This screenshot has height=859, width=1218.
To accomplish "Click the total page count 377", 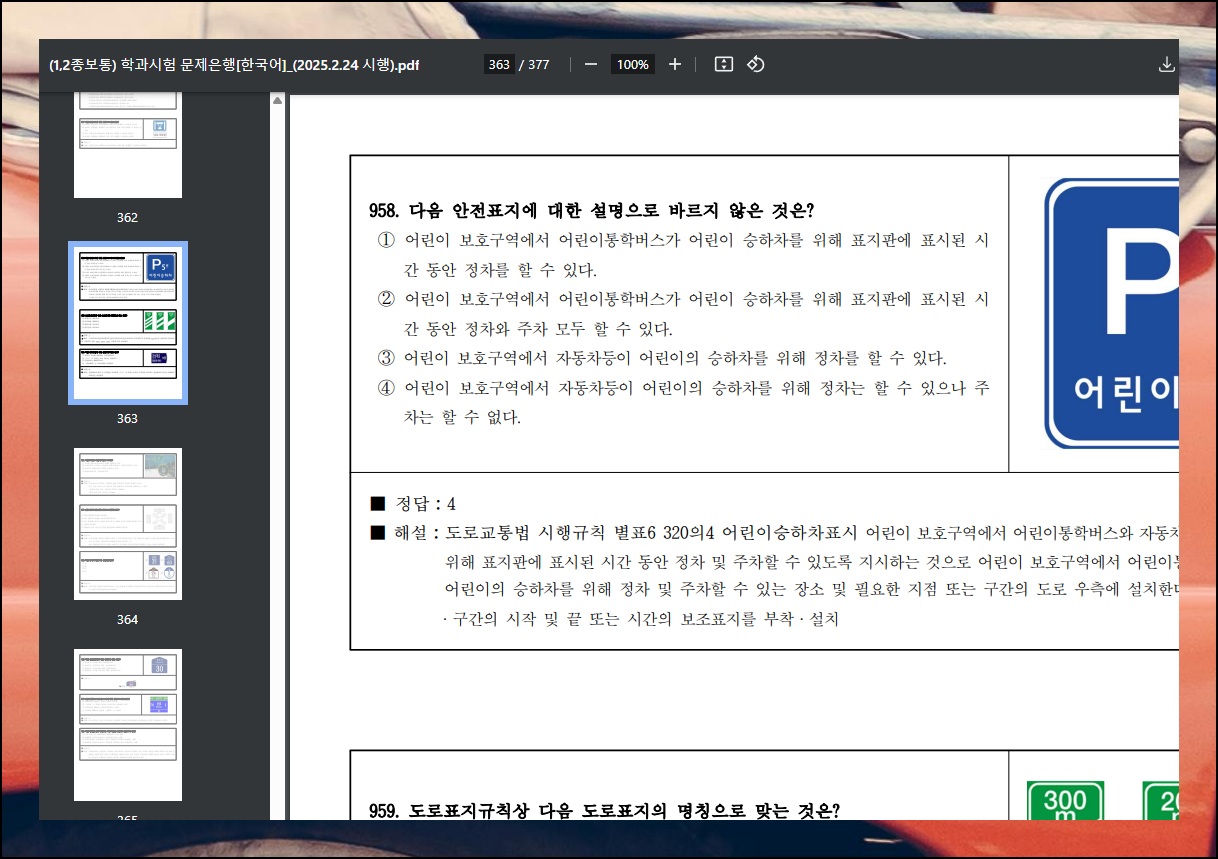I will pos(539,64).
